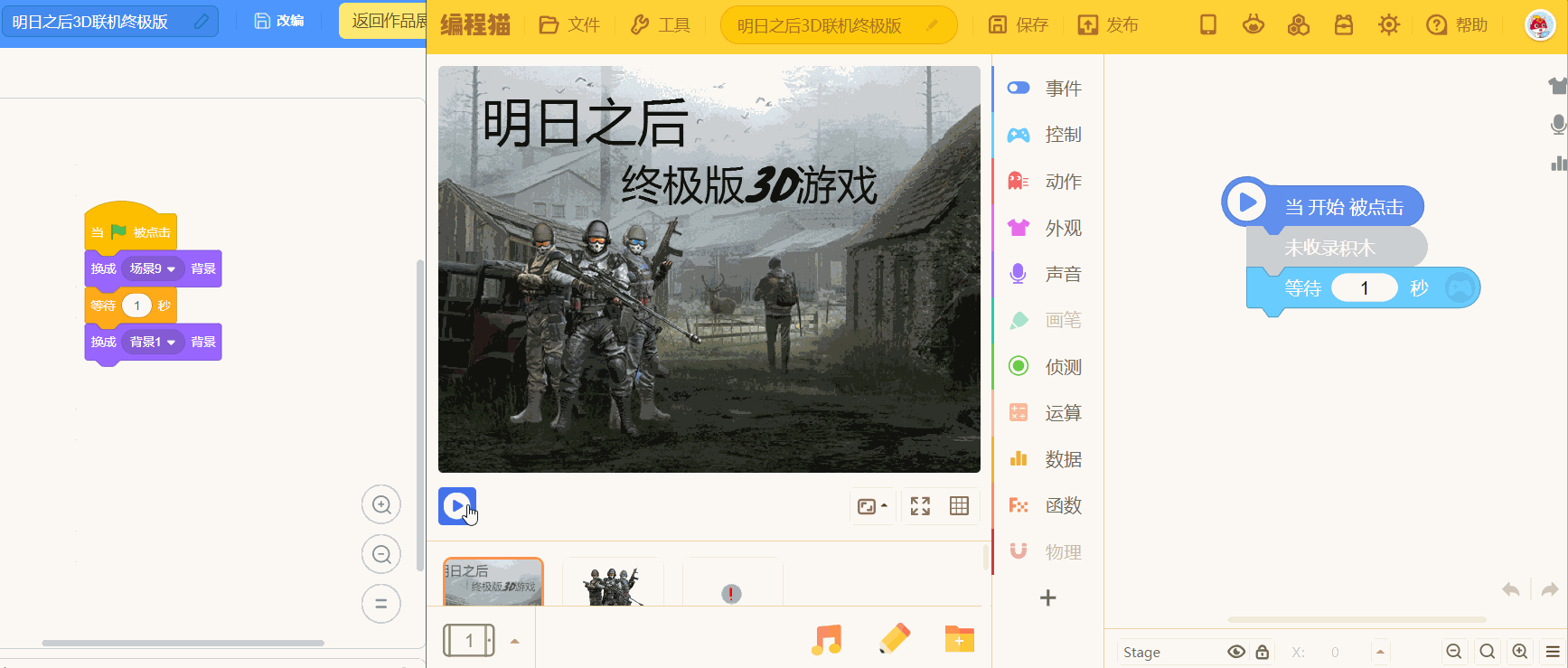Zoom out the left window workspace
1568x668 pixels.
click(381, 554)
